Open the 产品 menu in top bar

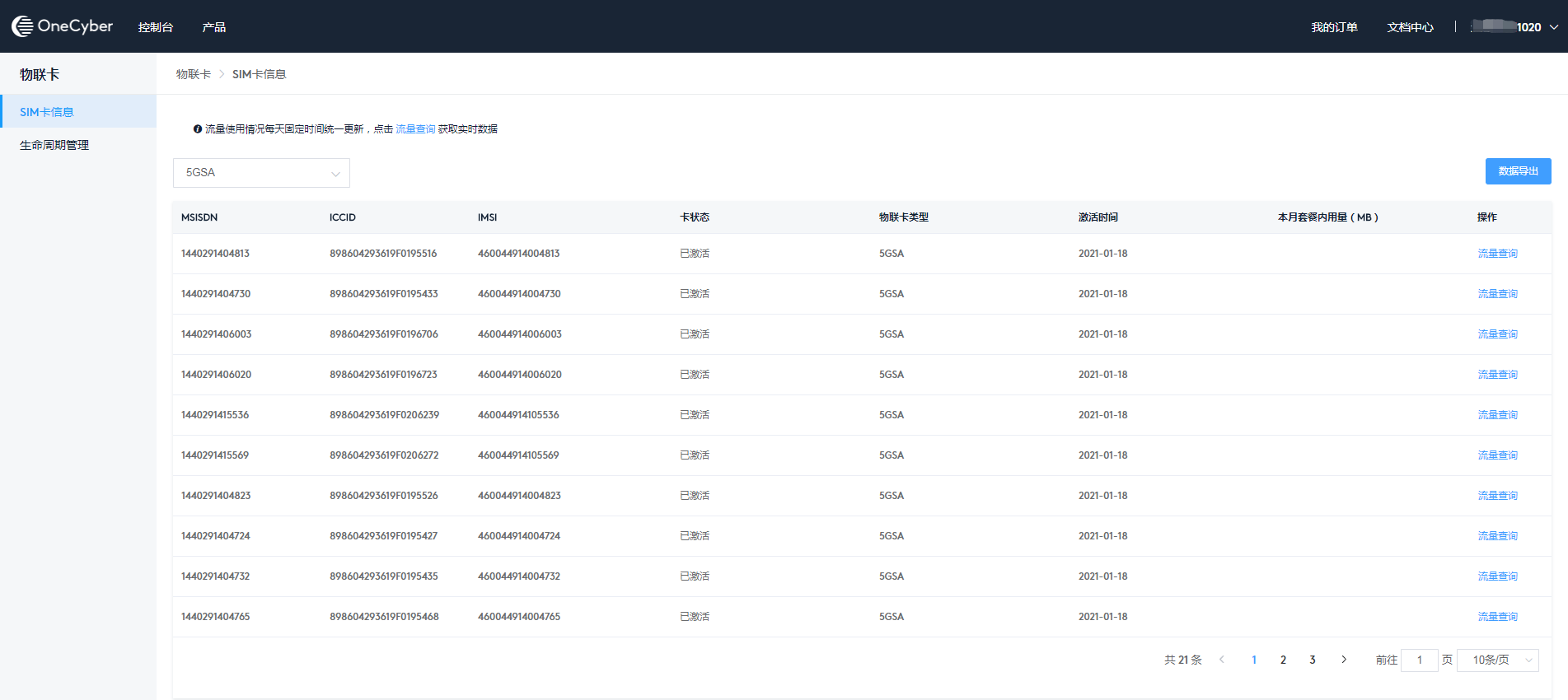click(214, 27)
